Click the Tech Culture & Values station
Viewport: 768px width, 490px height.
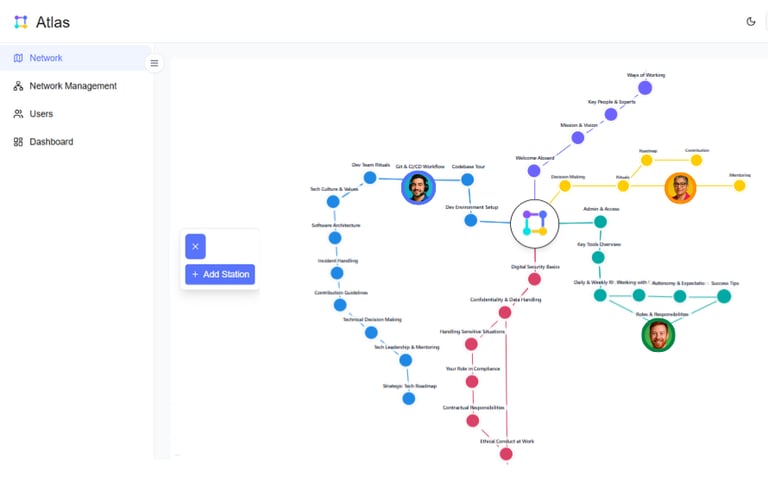333,201
